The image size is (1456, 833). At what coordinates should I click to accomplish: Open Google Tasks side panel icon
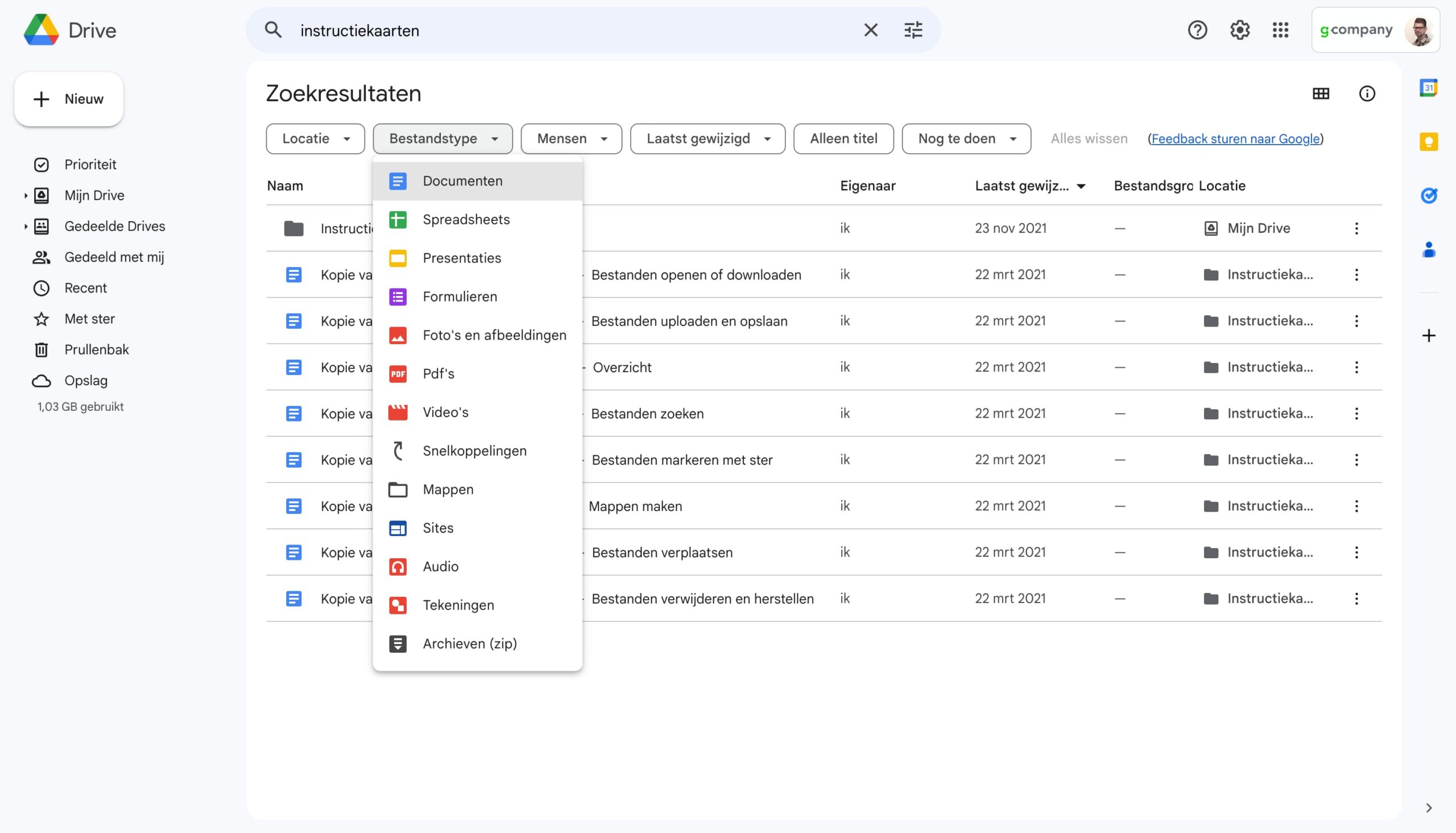(1429, 196)
